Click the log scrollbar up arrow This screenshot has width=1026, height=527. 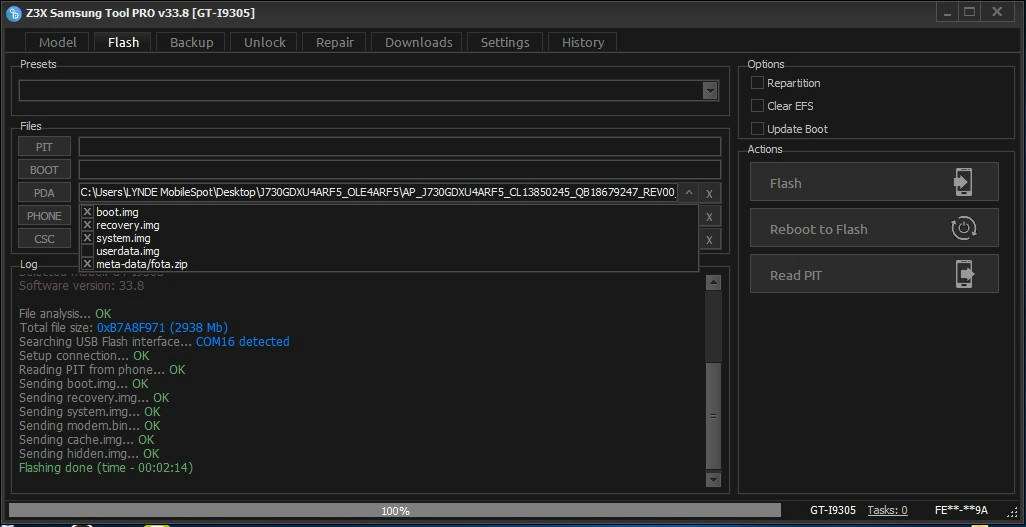point(713,283)
